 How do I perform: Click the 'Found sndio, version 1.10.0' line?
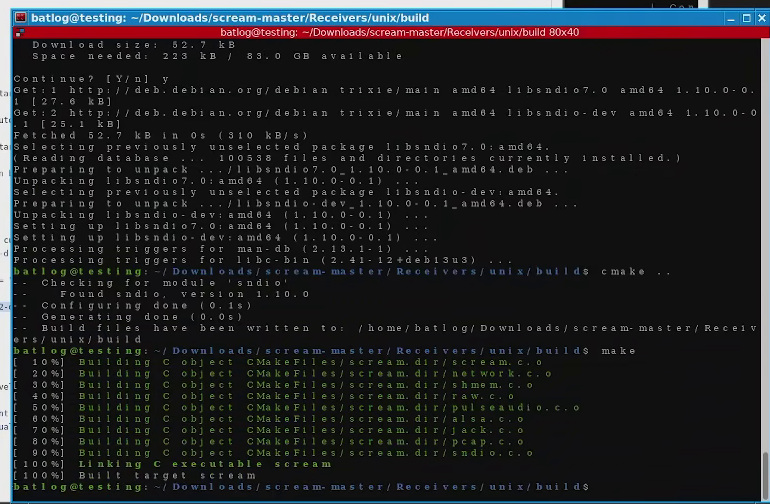[x=185, y=294]
